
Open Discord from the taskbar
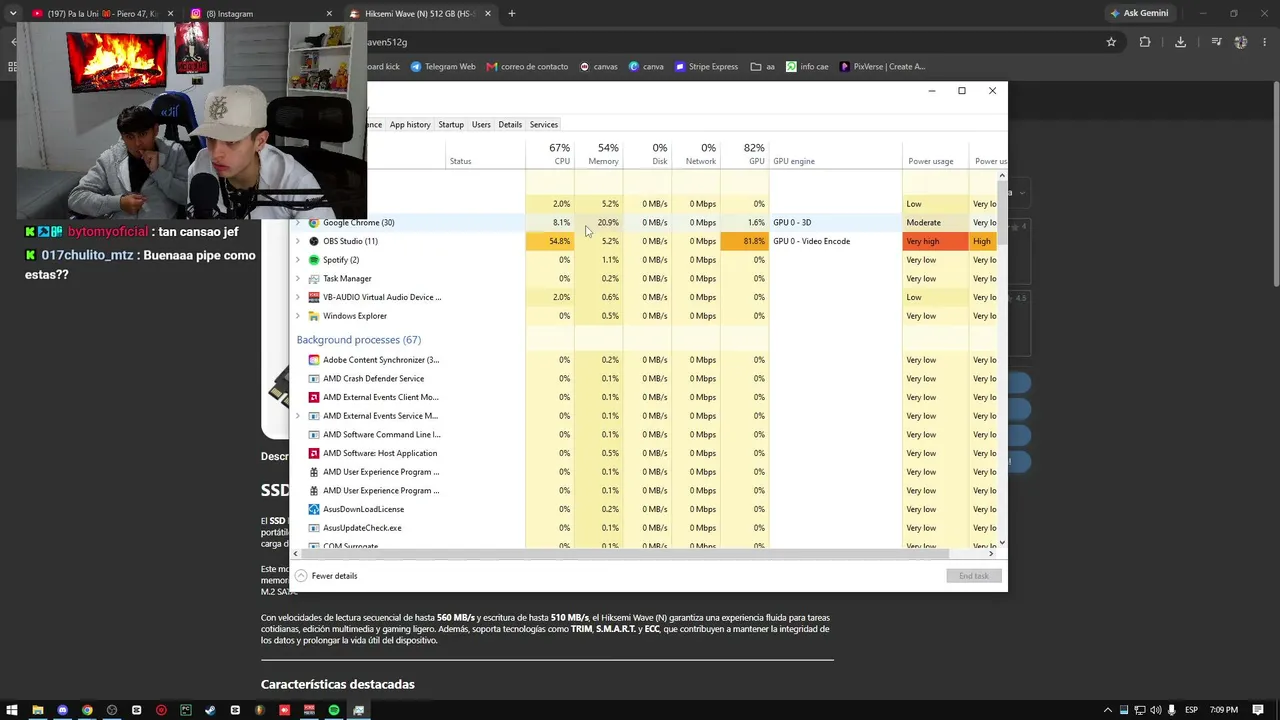tap(62, 710)
